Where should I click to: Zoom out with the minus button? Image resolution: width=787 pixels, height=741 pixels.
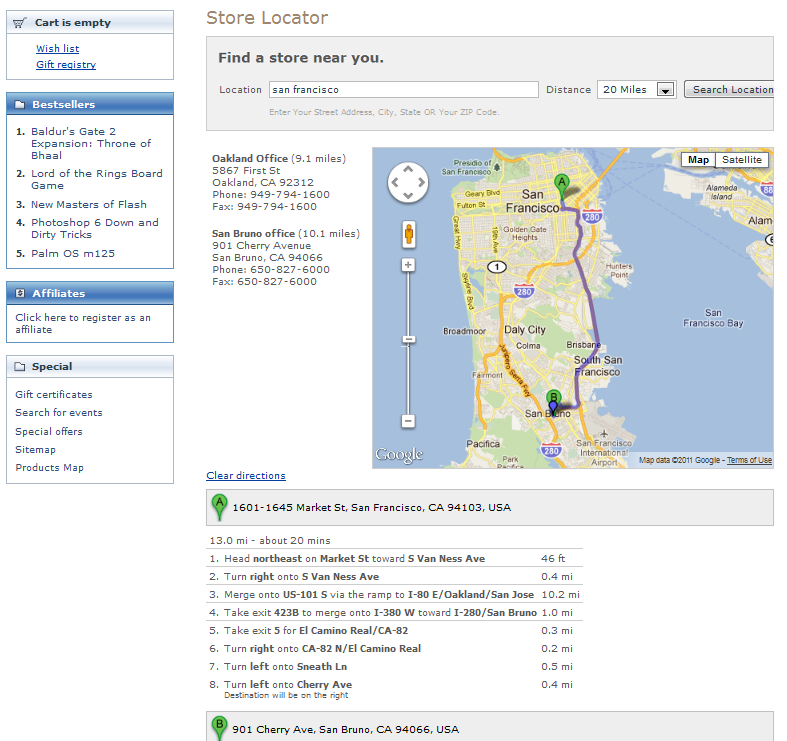point(409,421)
